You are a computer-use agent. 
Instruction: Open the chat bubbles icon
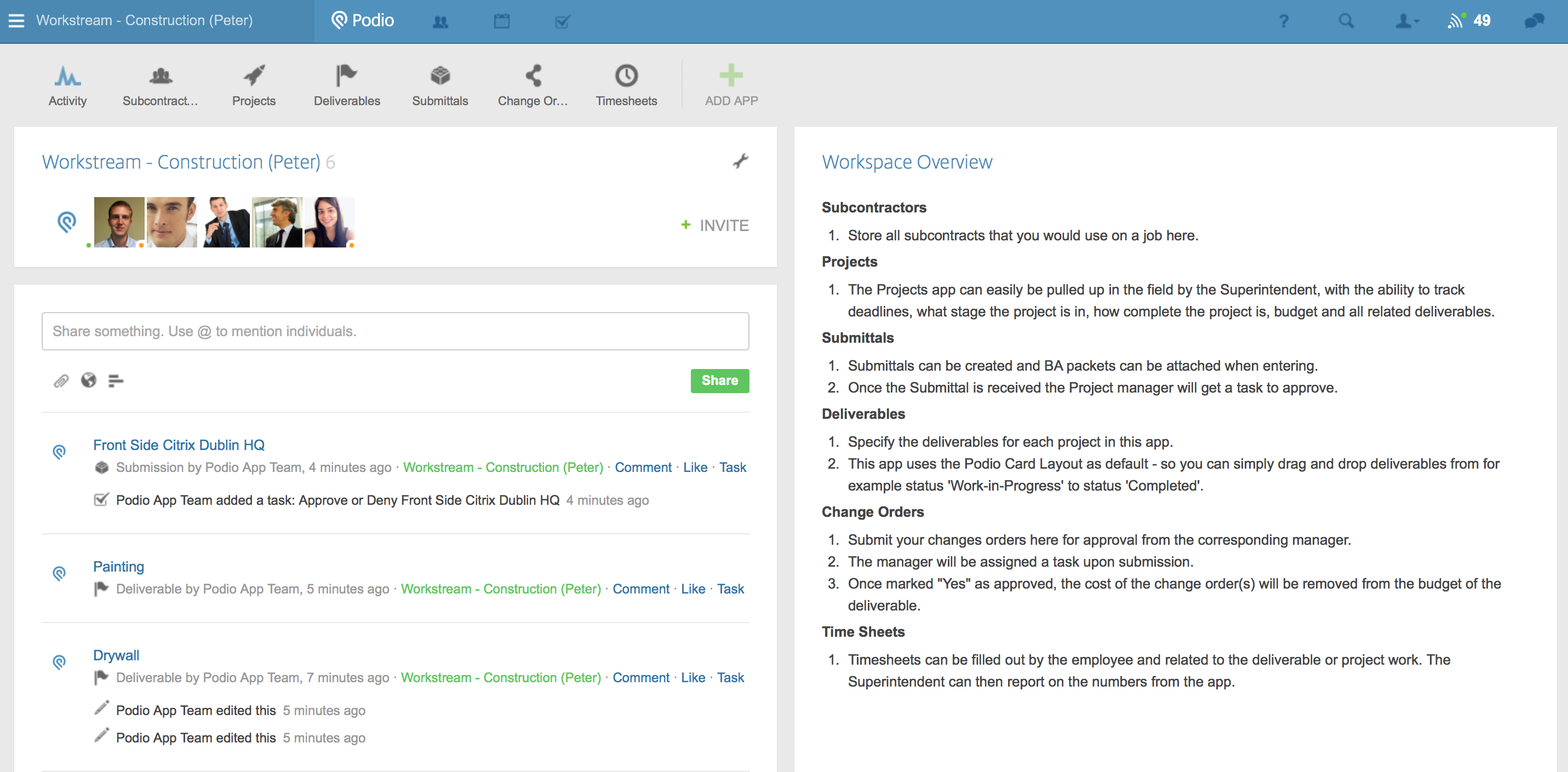tap(1534, 21)
